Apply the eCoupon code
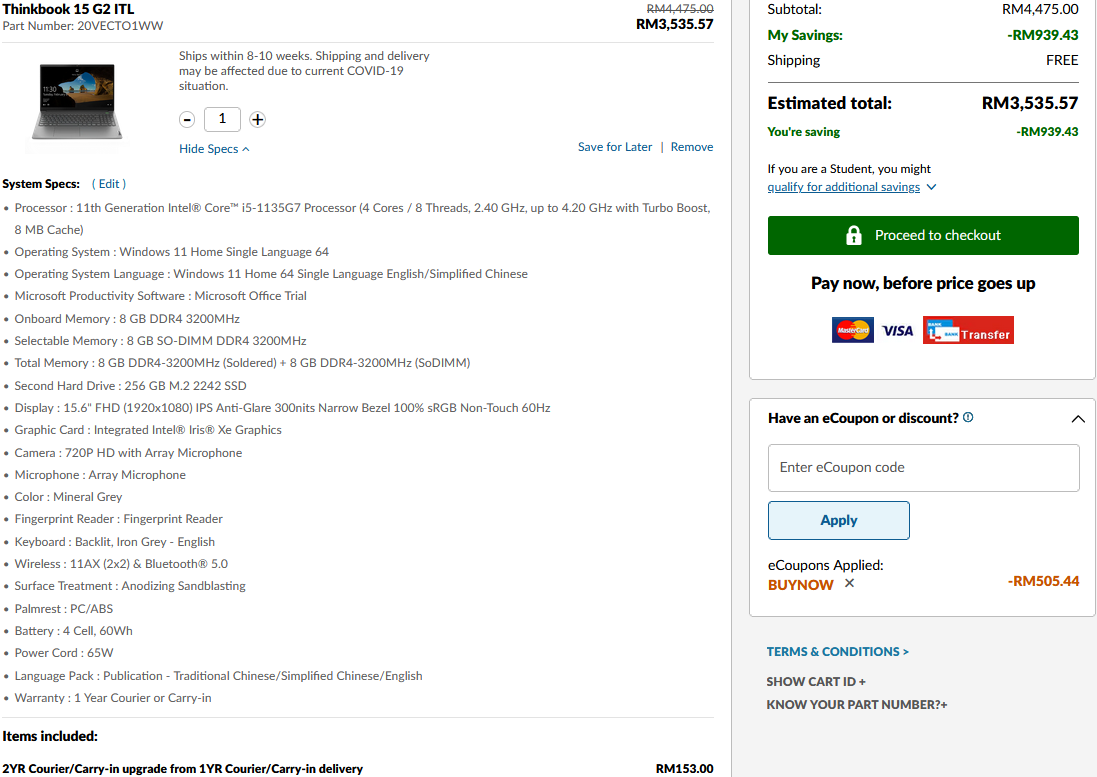Screen dimensions: 1097x777 click(839, 520)
